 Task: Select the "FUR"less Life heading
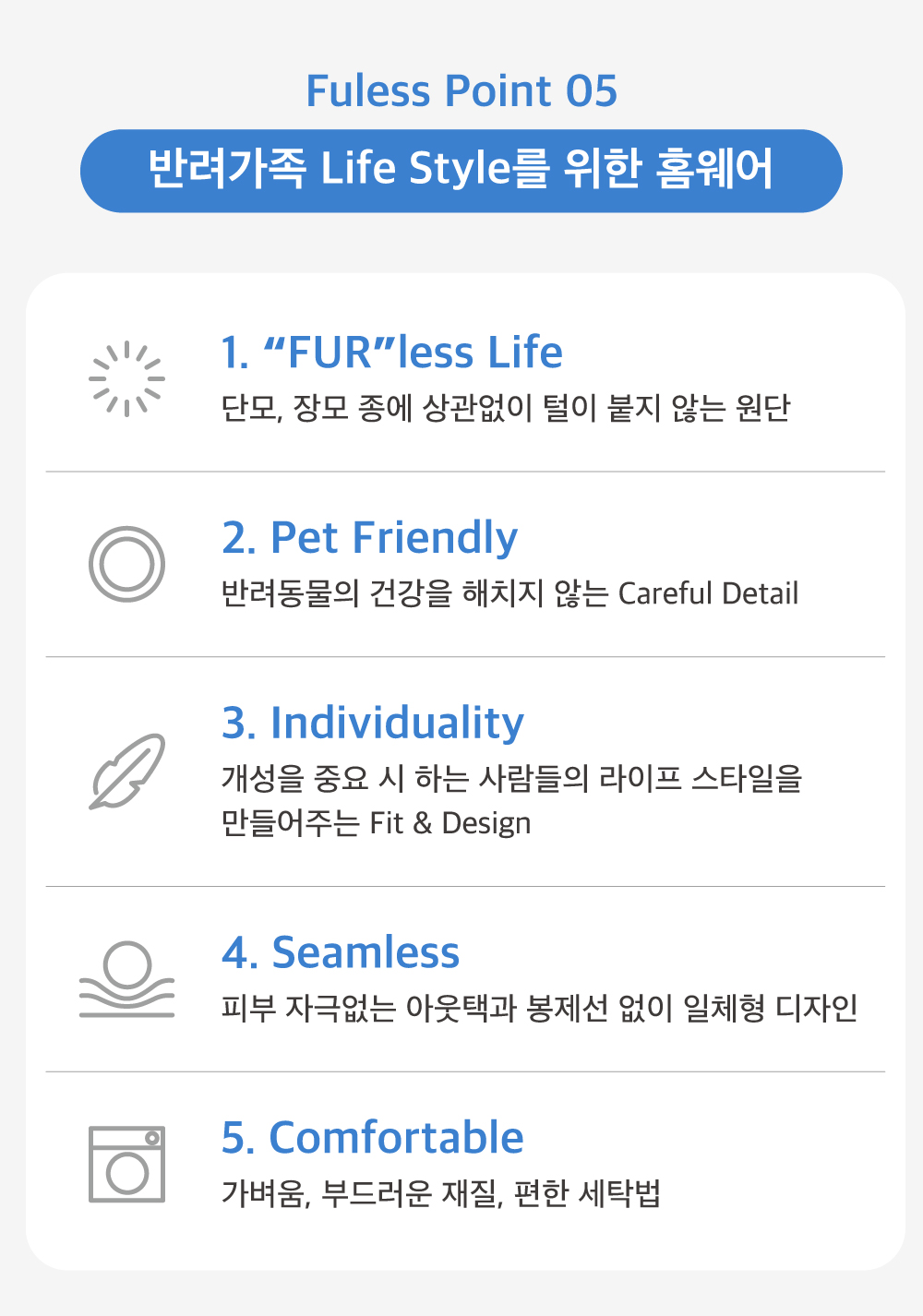[391, 353]
